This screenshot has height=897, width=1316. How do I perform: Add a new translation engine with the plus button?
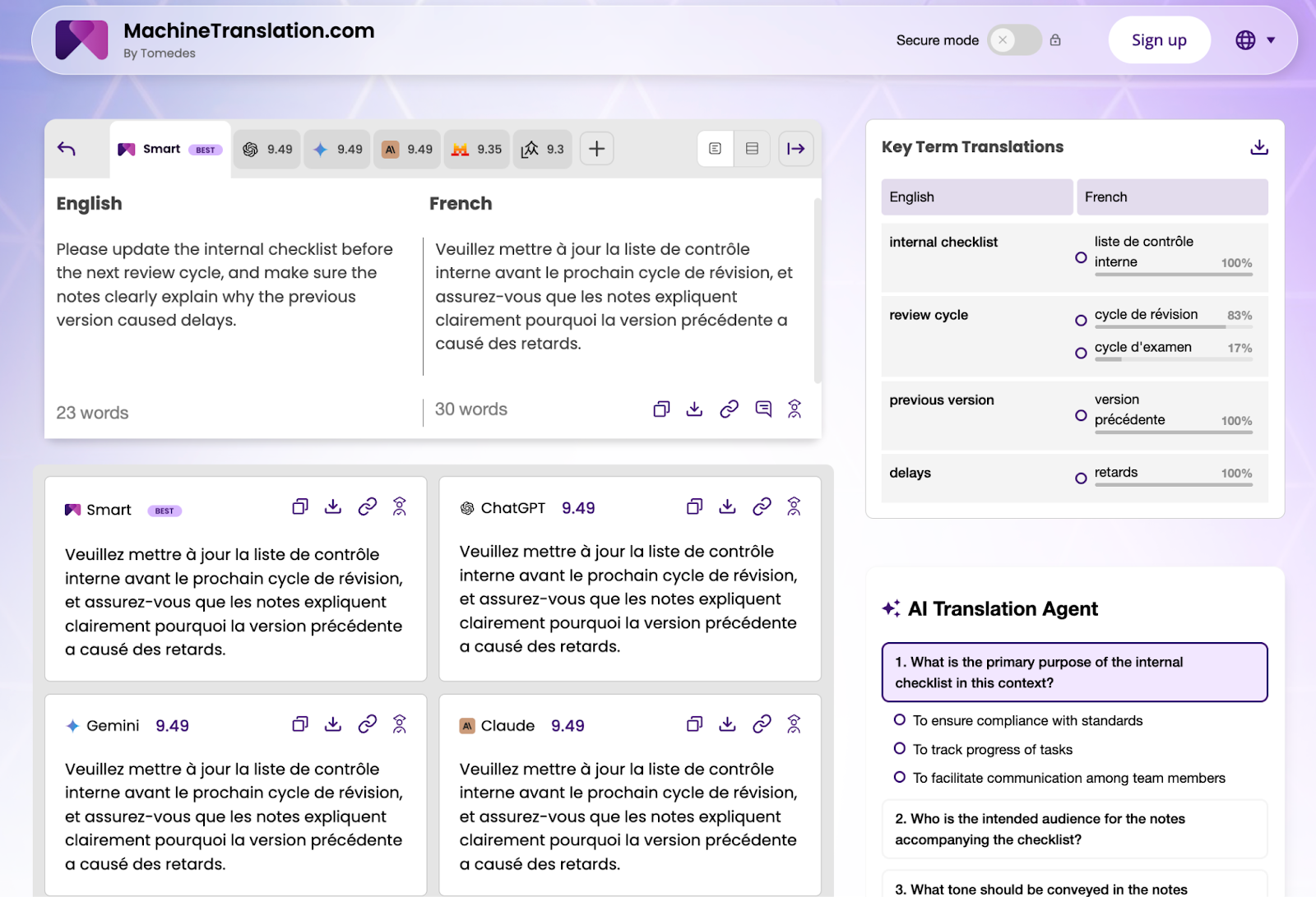click(x=595, y=149)
